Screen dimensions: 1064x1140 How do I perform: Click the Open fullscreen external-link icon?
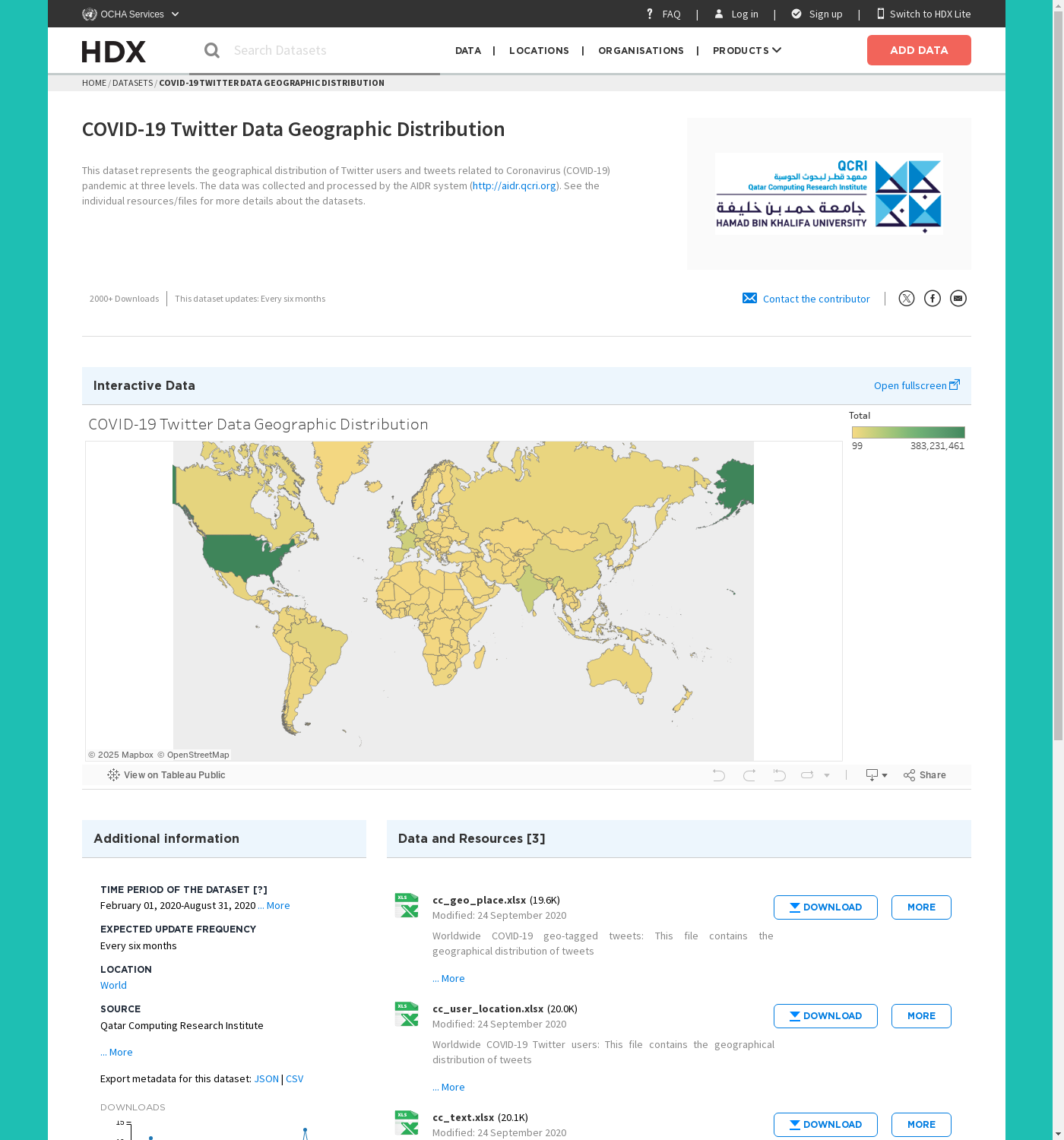[x=955, y=385]
